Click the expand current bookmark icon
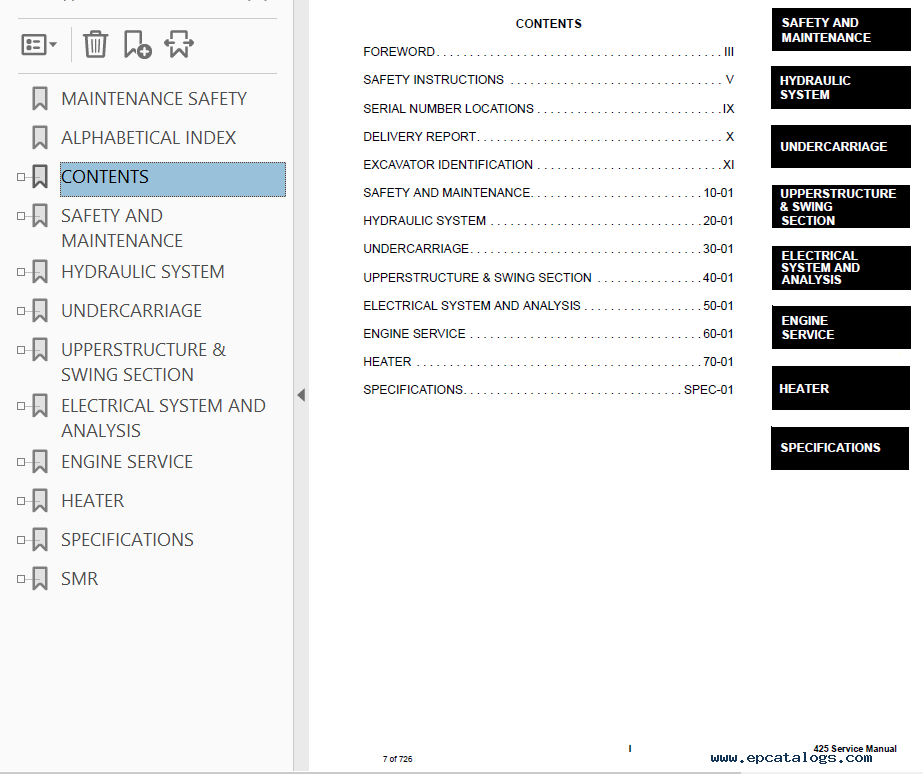This screenshot has width=923, height=774. click(x=179, y=44)
